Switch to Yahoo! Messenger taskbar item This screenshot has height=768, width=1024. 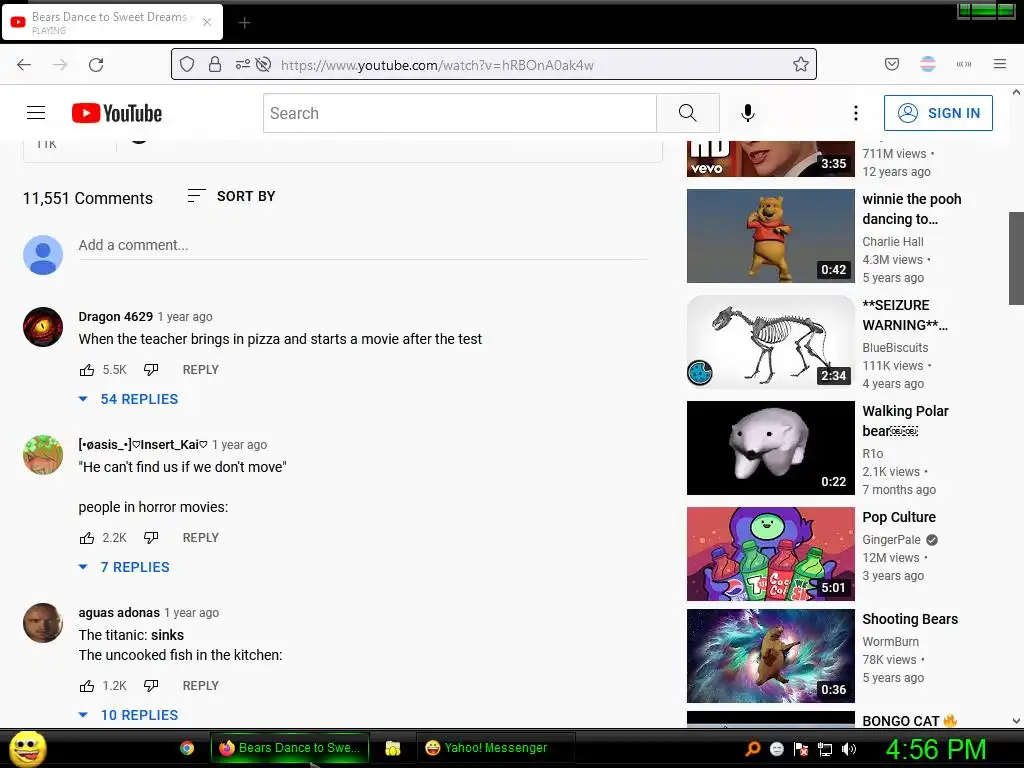(x=496, y=748)
